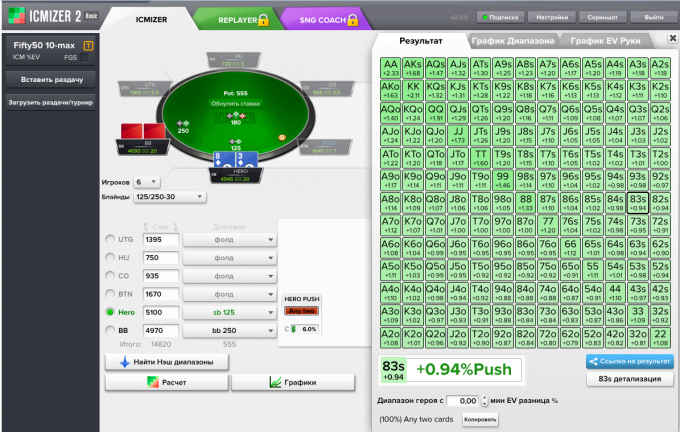Close the result panel with X
The height and width of the screenshot is (432, 680).
(673, 38)
